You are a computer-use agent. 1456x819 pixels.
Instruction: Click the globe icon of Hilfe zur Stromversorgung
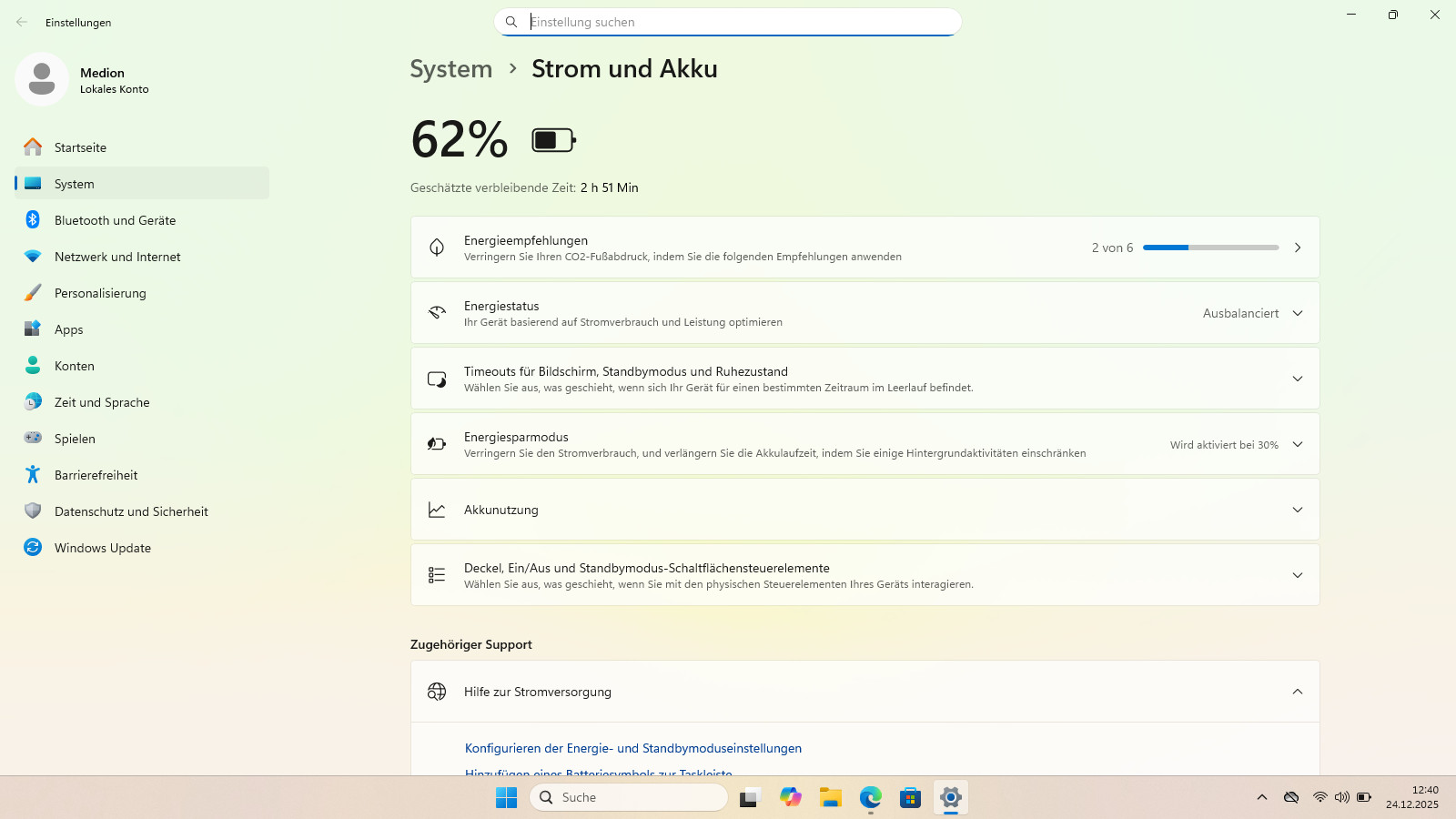[437, 692]
